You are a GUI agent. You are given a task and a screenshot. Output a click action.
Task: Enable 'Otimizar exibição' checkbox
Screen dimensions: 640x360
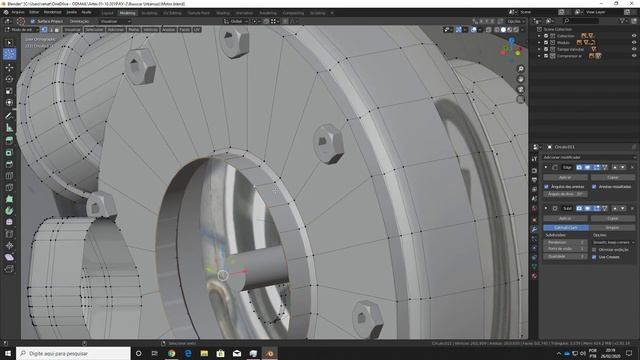pos(594,249)
